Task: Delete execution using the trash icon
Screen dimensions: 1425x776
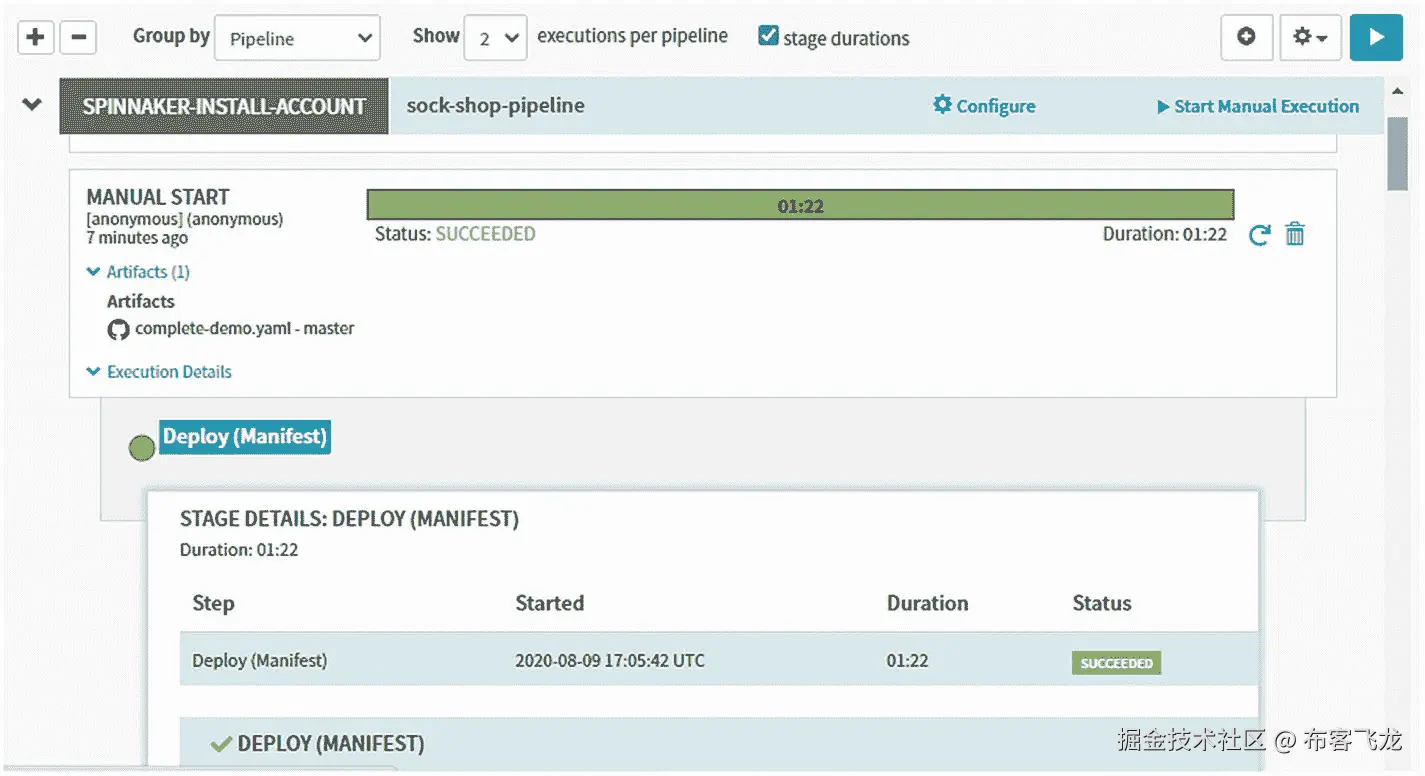Action: coord(1295,234)
